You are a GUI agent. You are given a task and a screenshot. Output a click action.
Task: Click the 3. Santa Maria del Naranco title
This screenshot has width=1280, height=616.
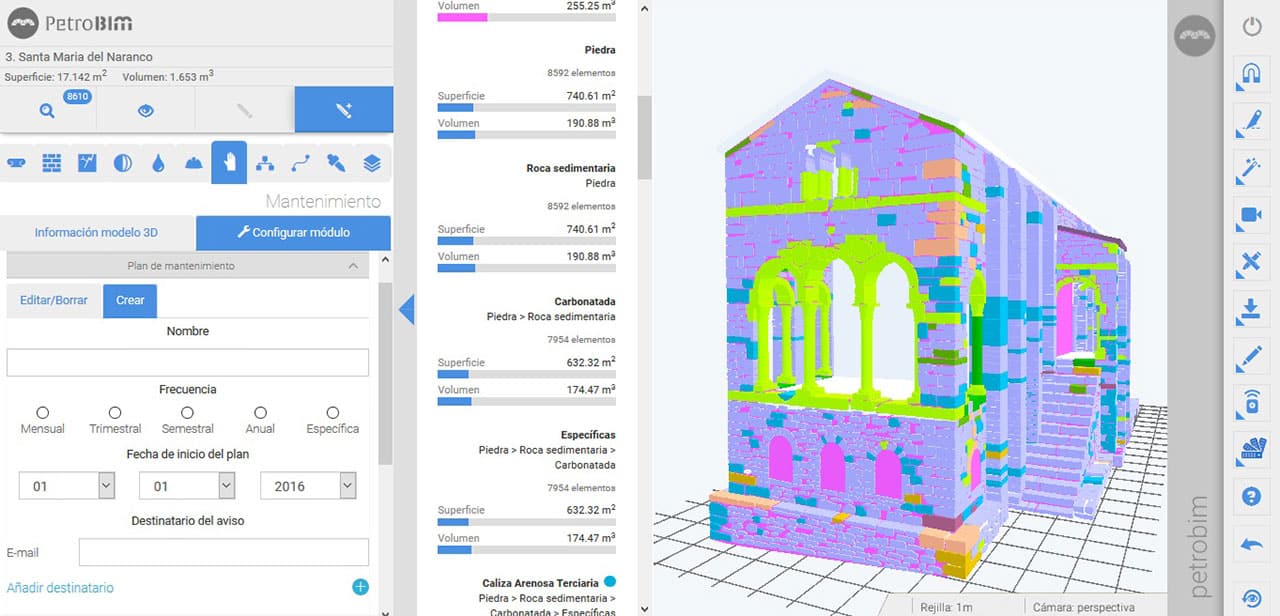click(79, 57)
